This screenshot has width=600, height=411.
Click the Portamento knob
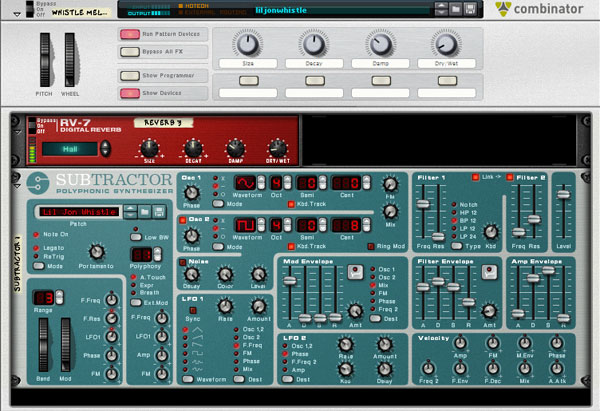coord(96,252)
